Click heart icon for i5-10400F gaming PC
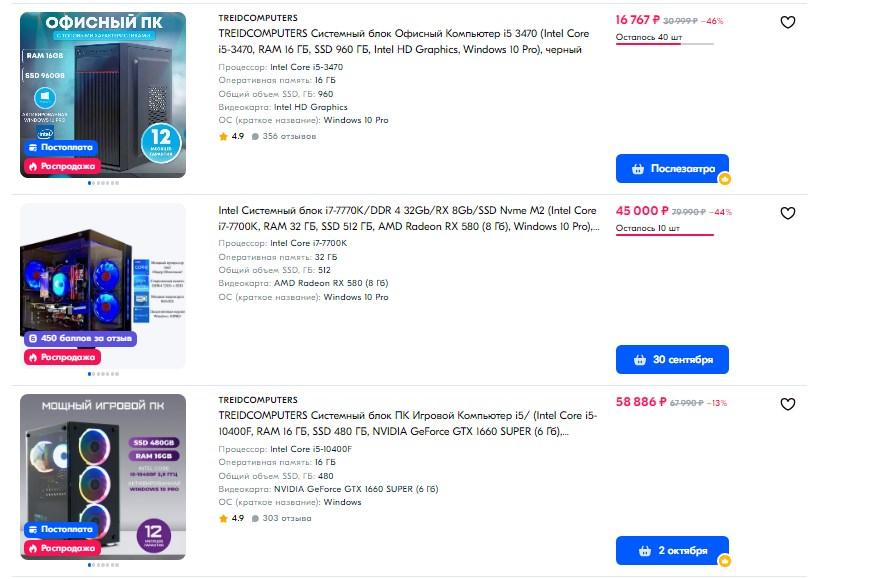The width and height of the screenshot is (878, 579). click(x=787, y=404)
